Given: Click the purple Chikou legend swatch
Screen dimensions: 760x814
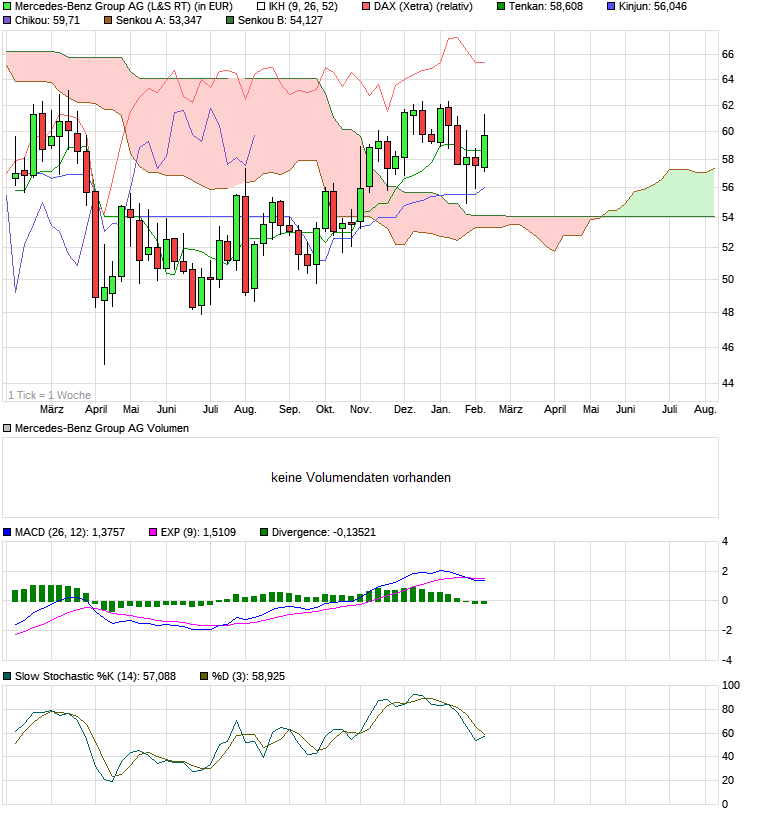Looking at the screenshot, I should [x=7, y=21].
